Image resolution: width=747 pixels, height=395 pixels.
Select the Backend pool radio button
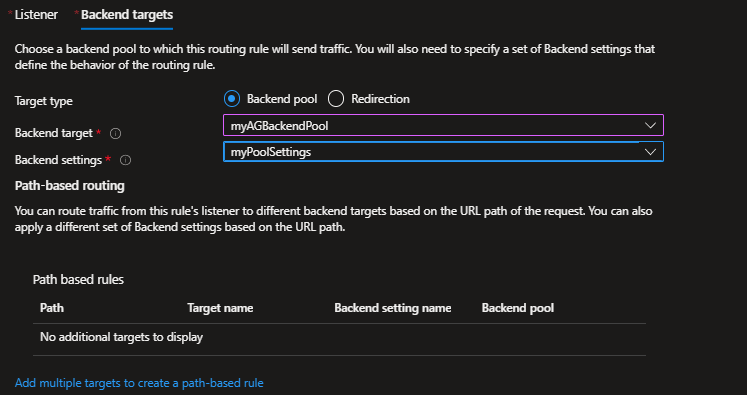click(232, 99)
